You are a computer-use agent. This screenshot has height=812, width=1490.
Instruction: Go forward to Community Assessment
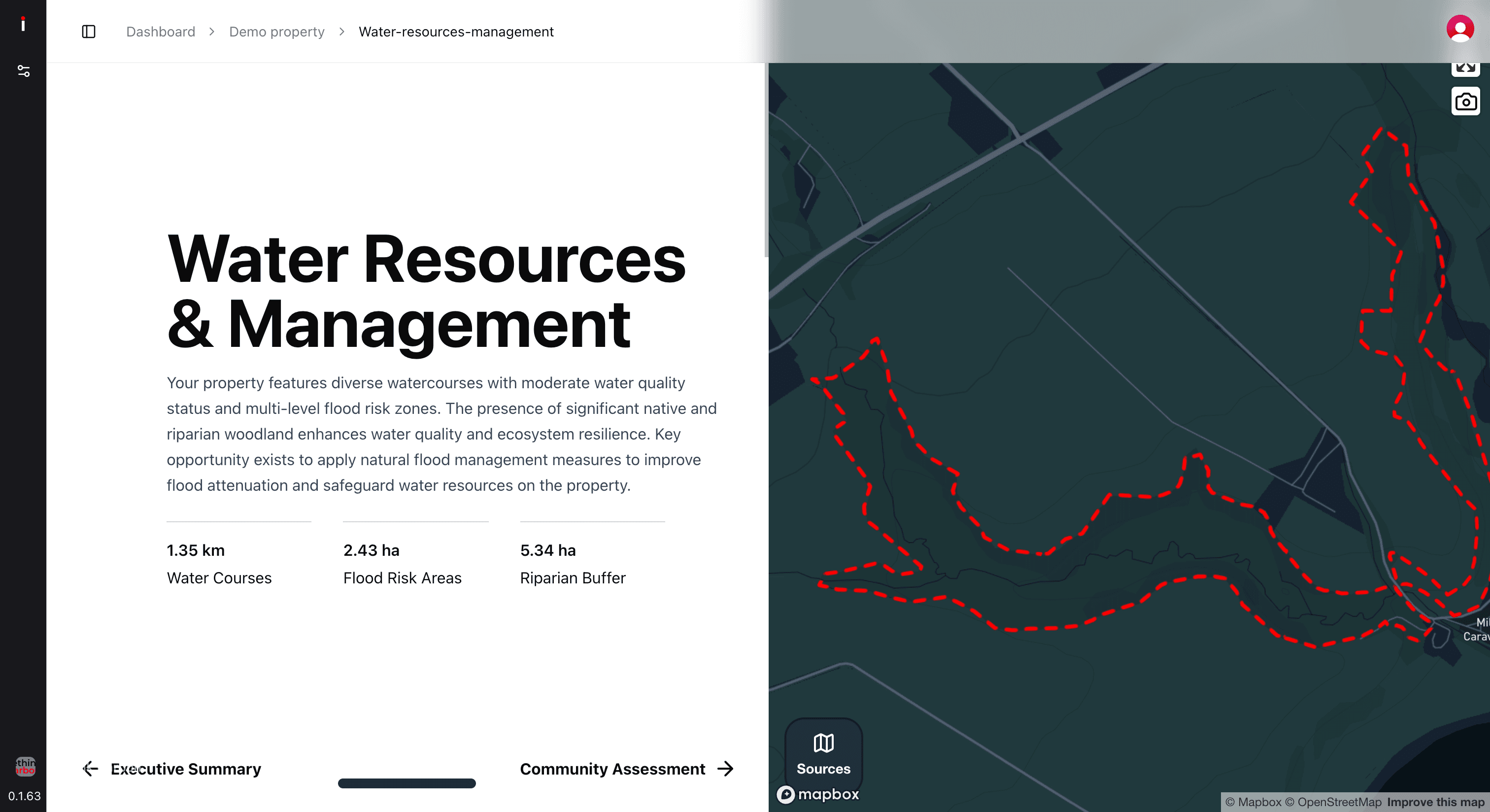627,769
